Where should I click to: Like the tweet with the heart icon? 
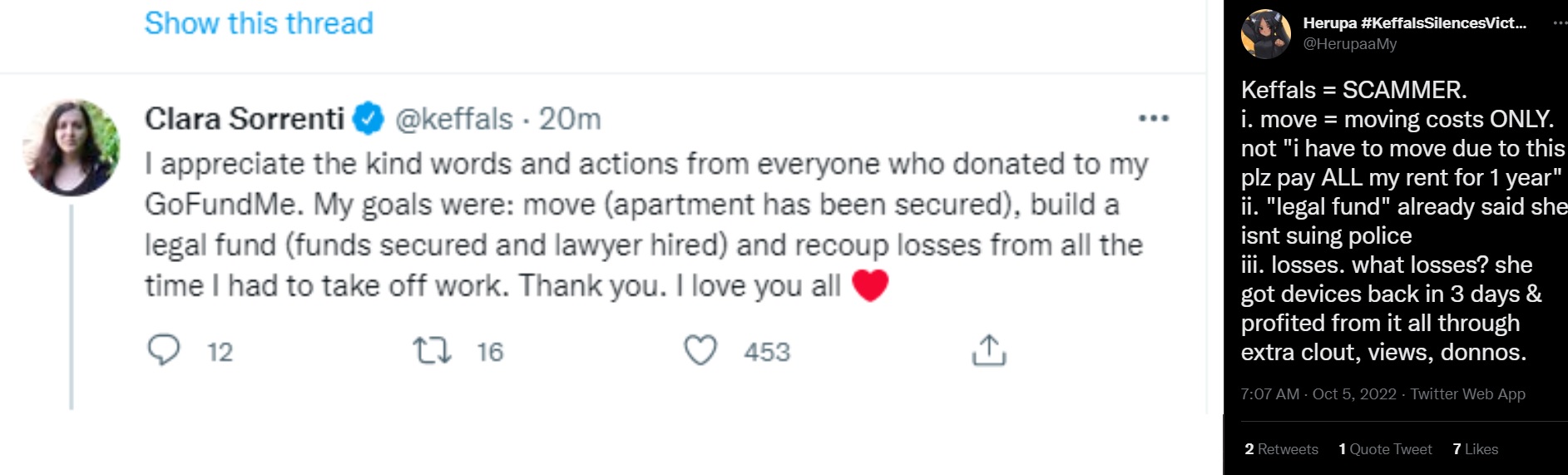pos(700,350)
